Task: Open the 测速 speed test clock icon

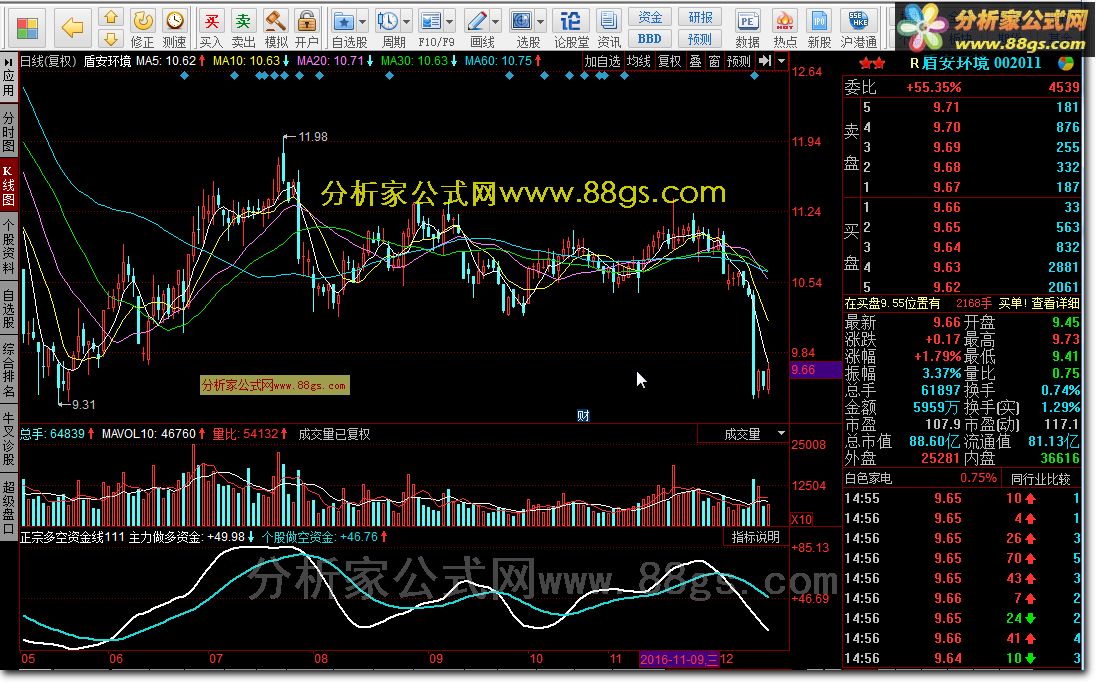Action: click(174, 20)
